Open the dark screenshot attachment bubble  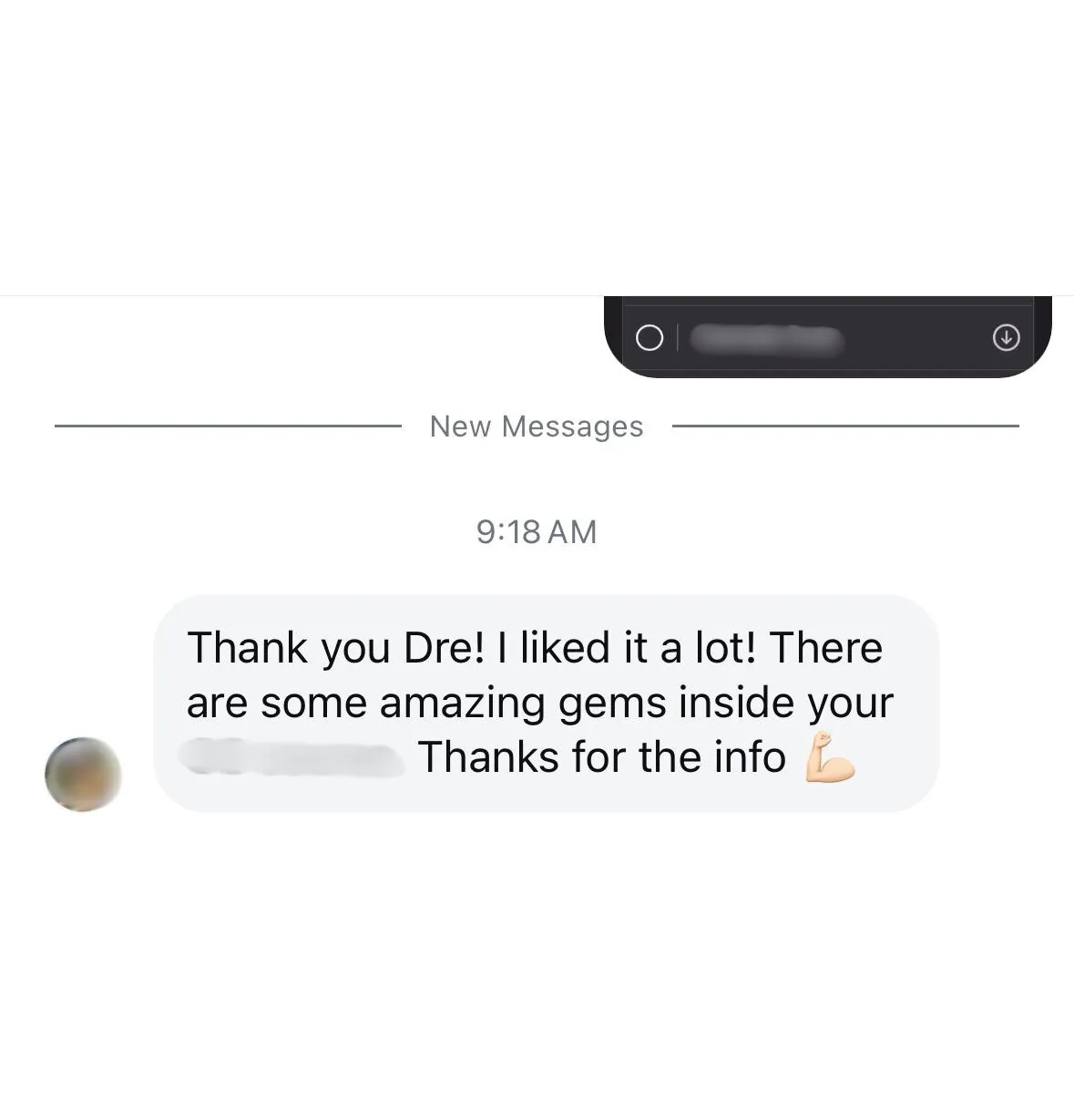pyautogui.click(x=827, y=336)
